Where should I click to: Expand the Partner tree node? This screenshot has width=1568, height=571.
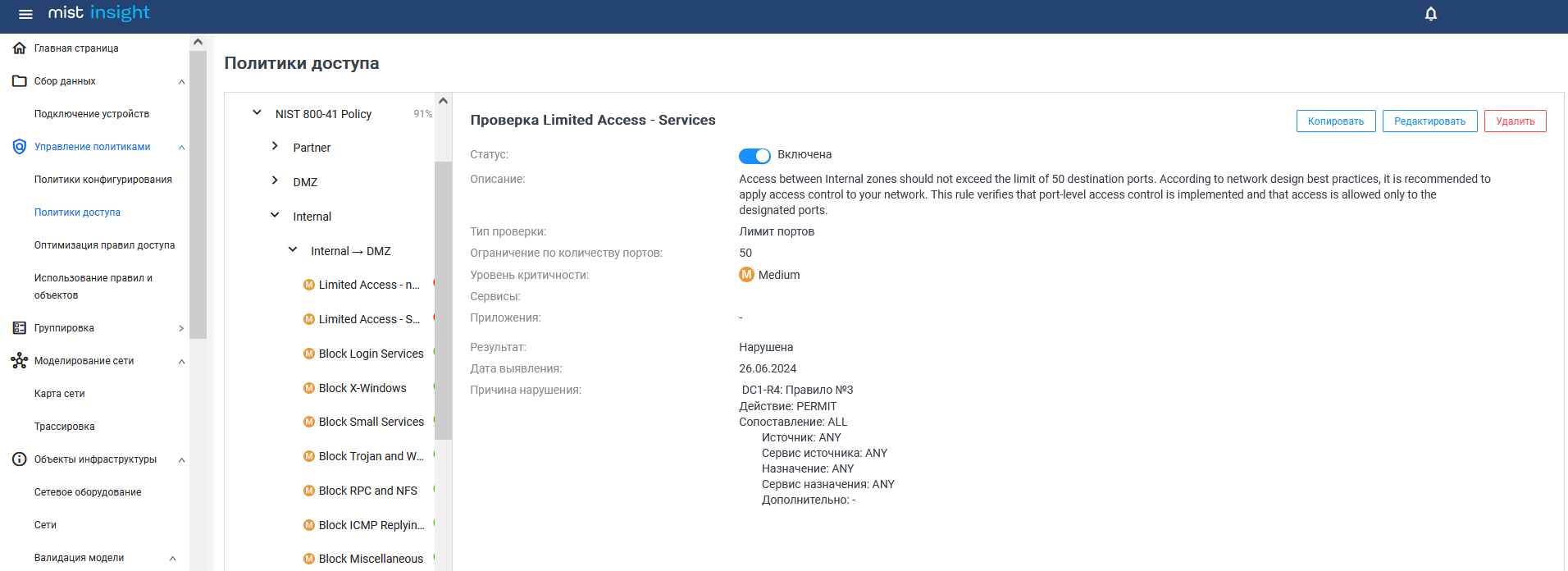tap(275, 147)
